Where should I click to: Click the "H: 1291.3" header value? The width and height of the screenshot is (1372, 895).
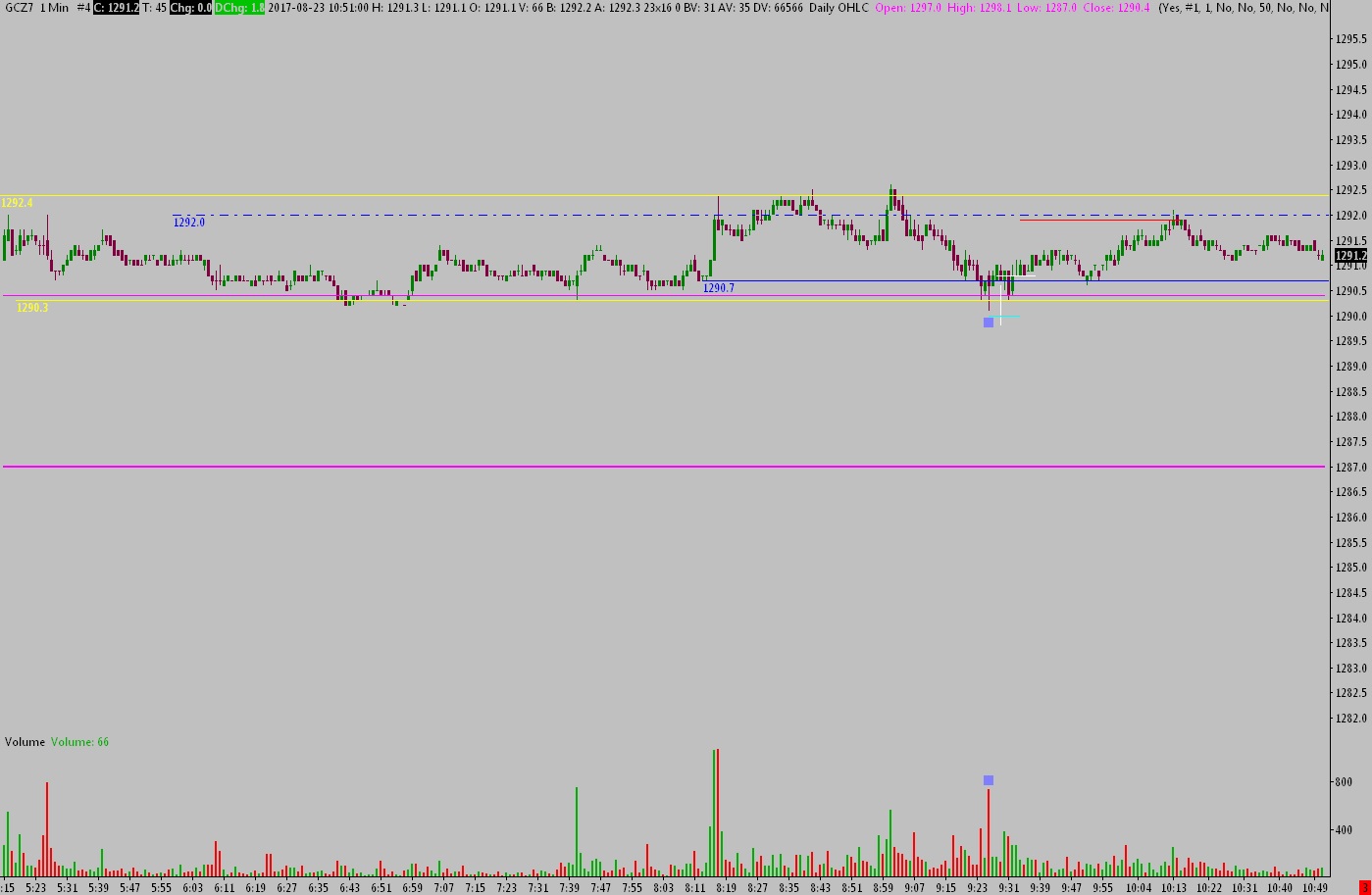pyautogui.click(x=396, y=8)
